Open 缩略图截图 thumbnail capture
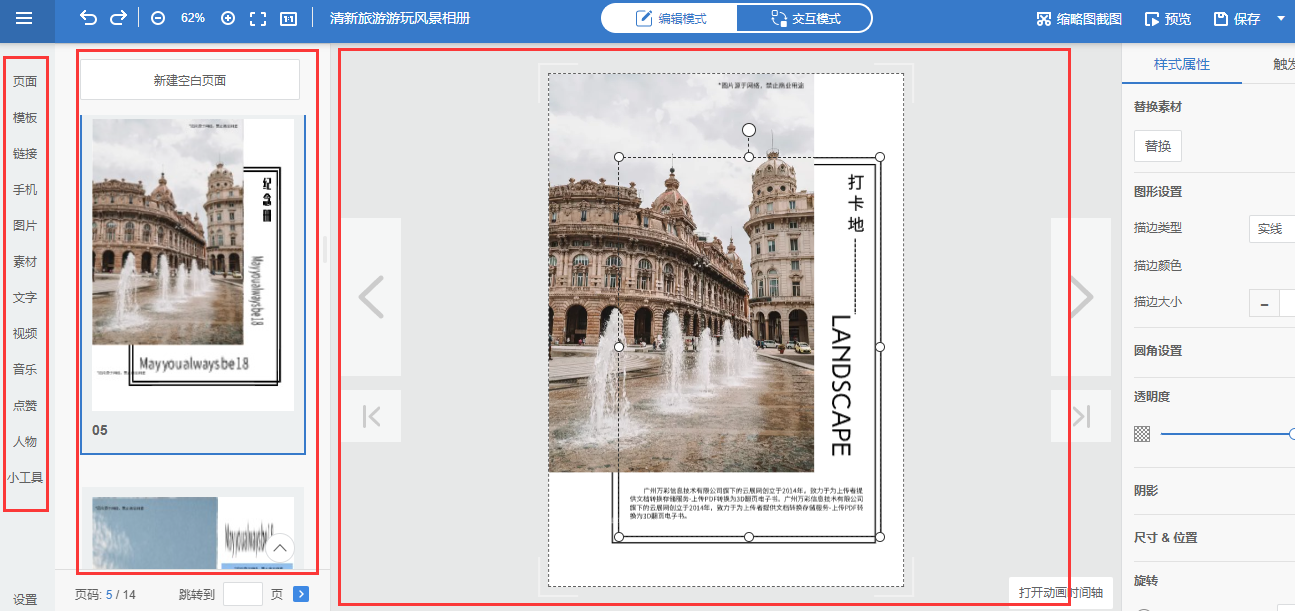Viewport: 1295px width, 611px height. [1079, 18]
